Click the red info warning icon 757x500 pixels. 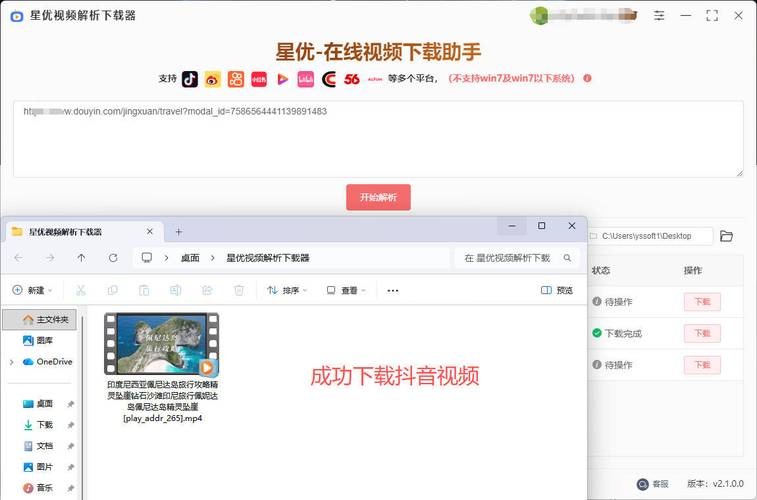pyautogui.click(x=587, y=78)
